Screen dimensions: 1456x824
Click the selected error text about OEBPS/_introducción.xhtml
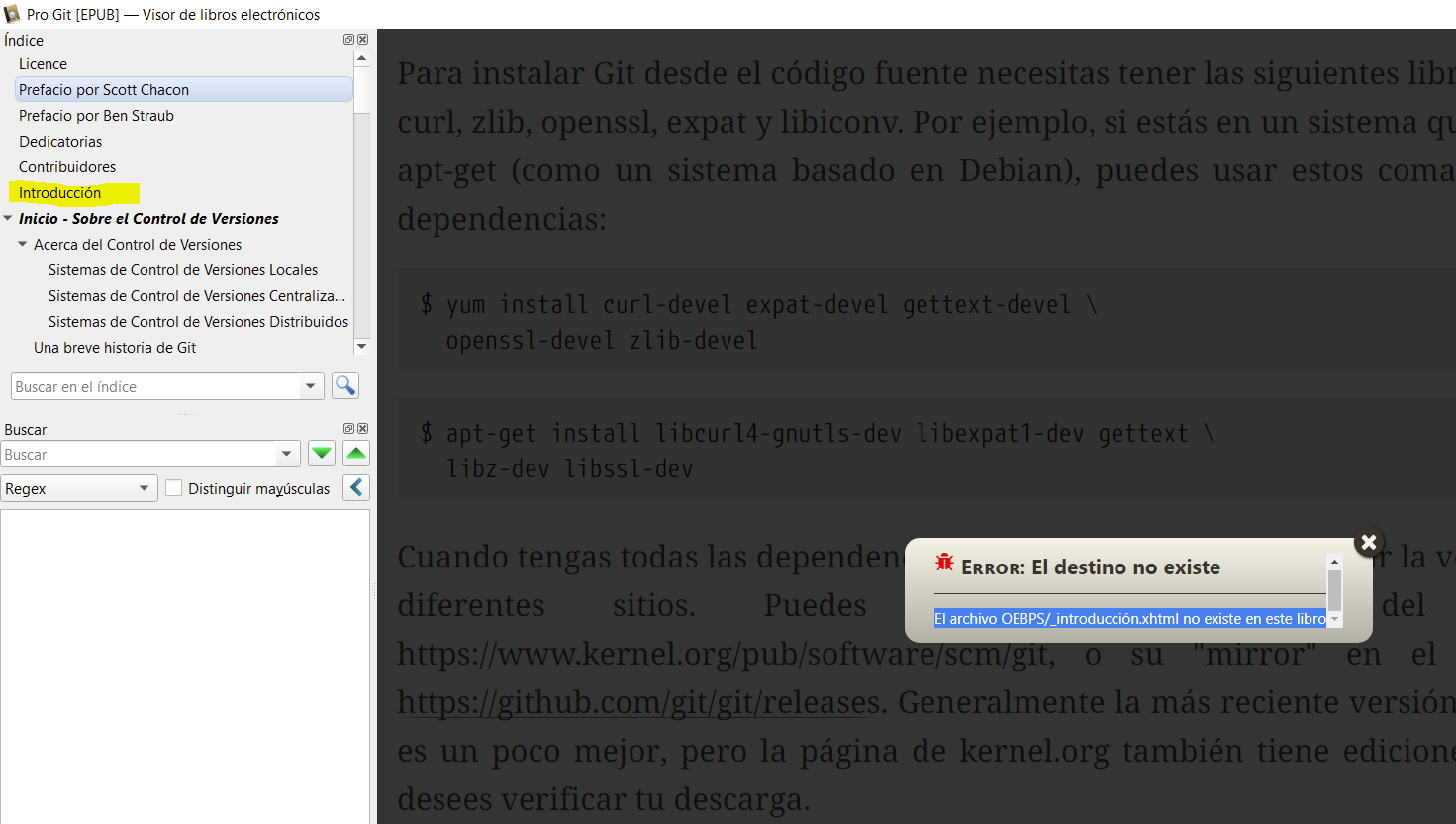1130,619
